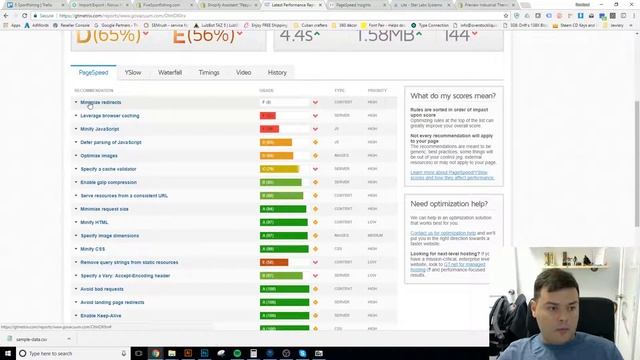
Task: Click the browser Back arrow
Action: pos(6,16)
